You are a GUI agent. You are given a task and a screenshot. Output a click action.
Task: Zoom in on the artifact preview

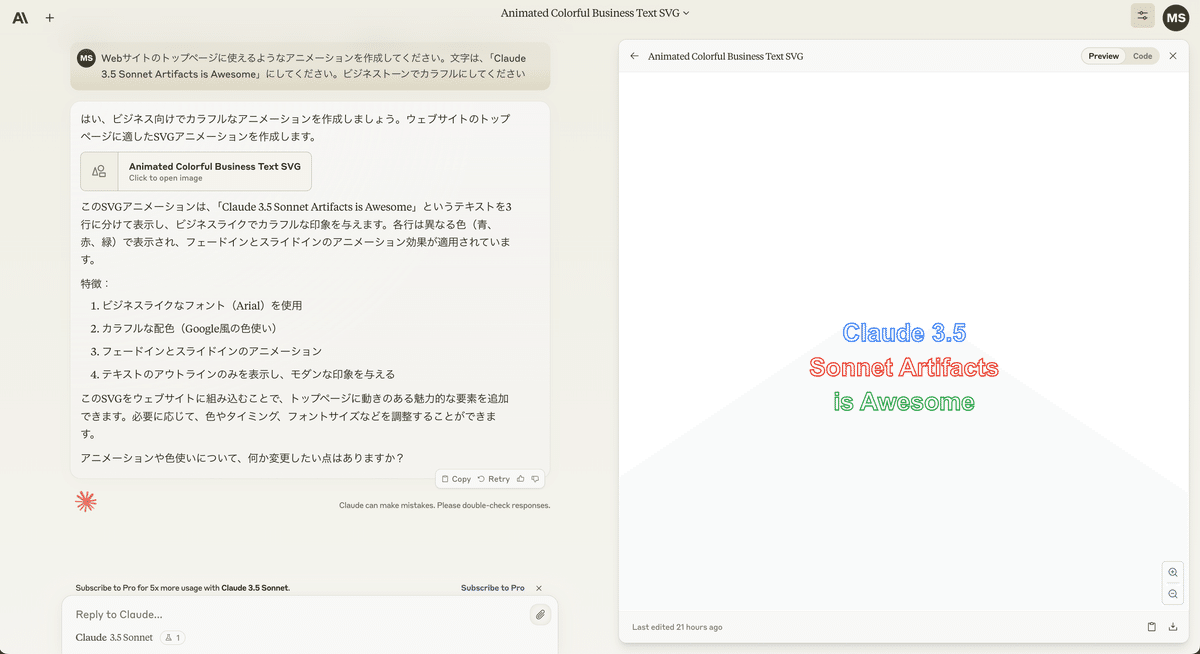pyautogui.click(x=1173, y=572)
